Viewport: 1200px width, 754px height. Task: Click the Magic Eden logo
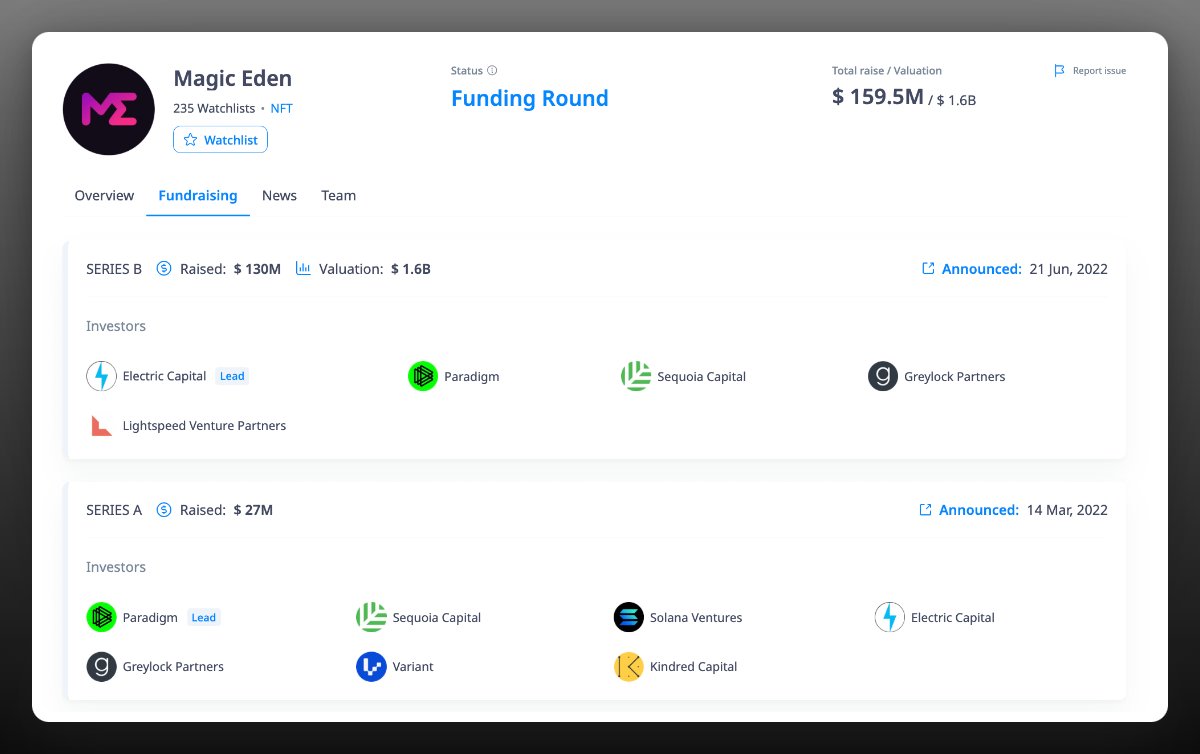tap(108, 109)
